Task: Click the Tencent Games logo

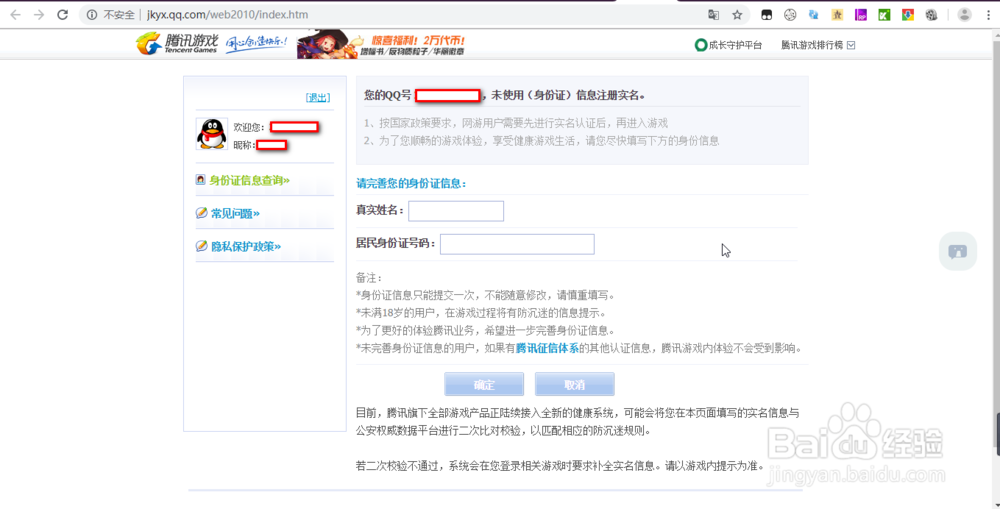Action: (177, 43)
